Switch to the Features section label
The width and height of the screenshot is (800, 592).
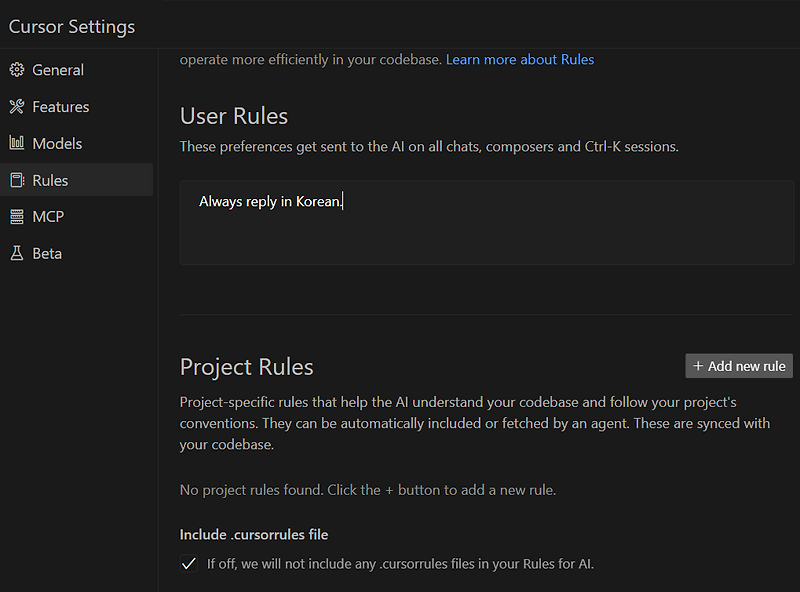pyautogui.click(x=61, y=107)
